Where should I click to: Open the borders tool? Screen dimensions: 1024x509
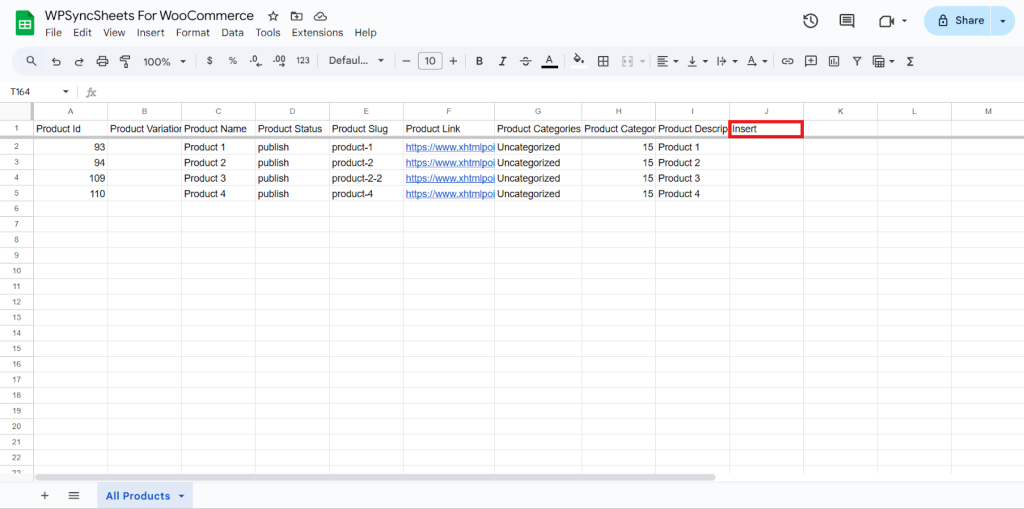603,61
